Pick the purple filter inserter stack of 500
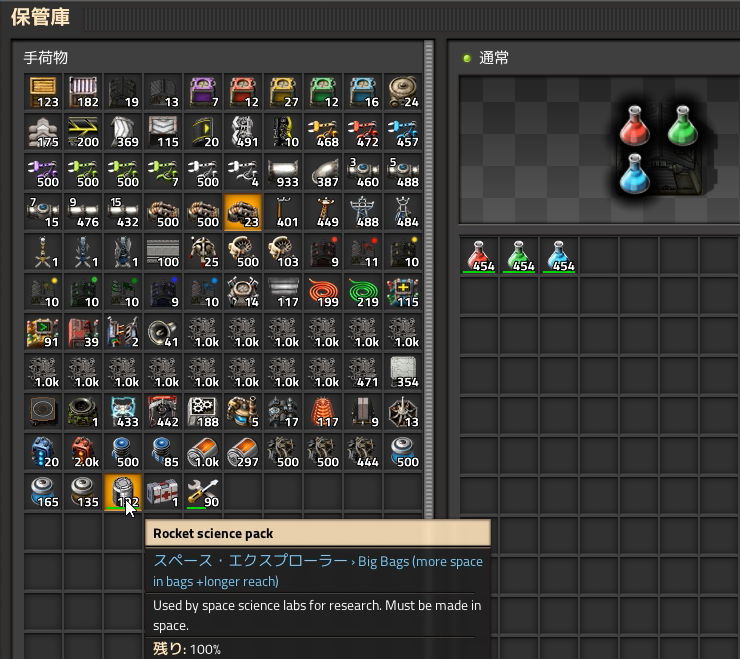This screenshot has height=659, width=740. (43, 172)
